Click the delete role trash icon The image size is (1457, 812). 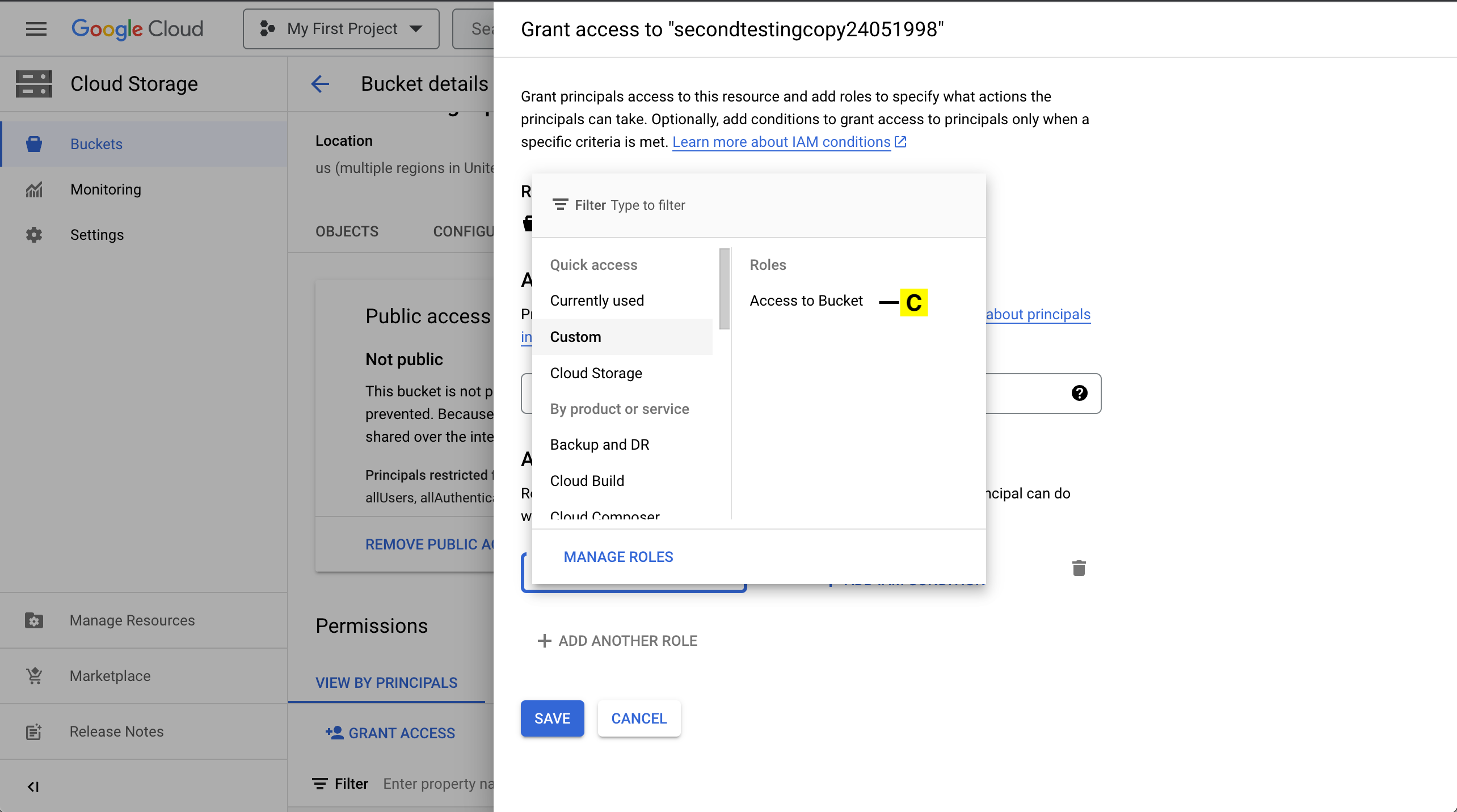pos(1079,568)
